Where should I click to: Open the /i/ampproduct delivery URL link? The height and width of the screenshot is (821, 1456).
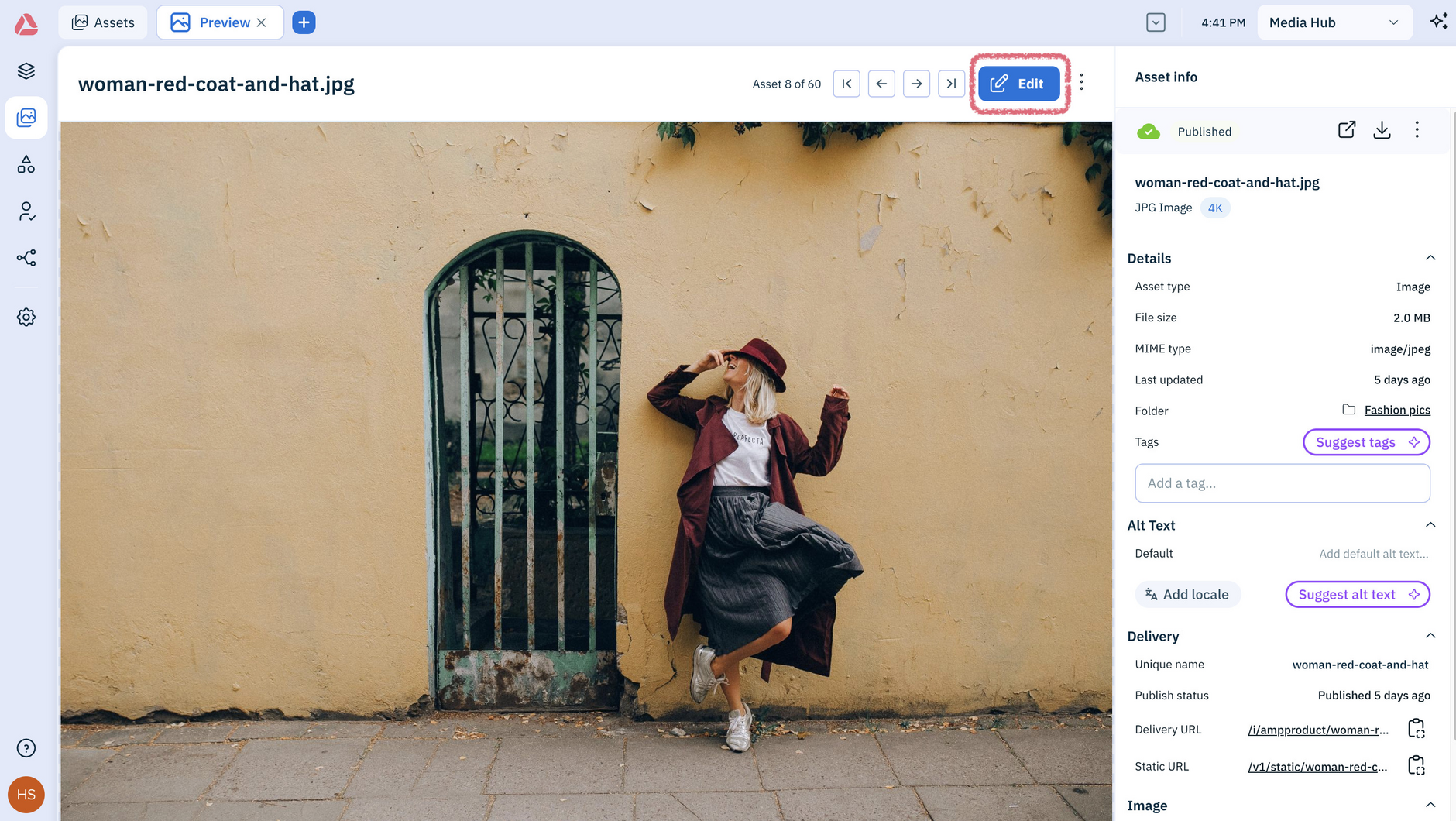click(x=1317, y=730)
